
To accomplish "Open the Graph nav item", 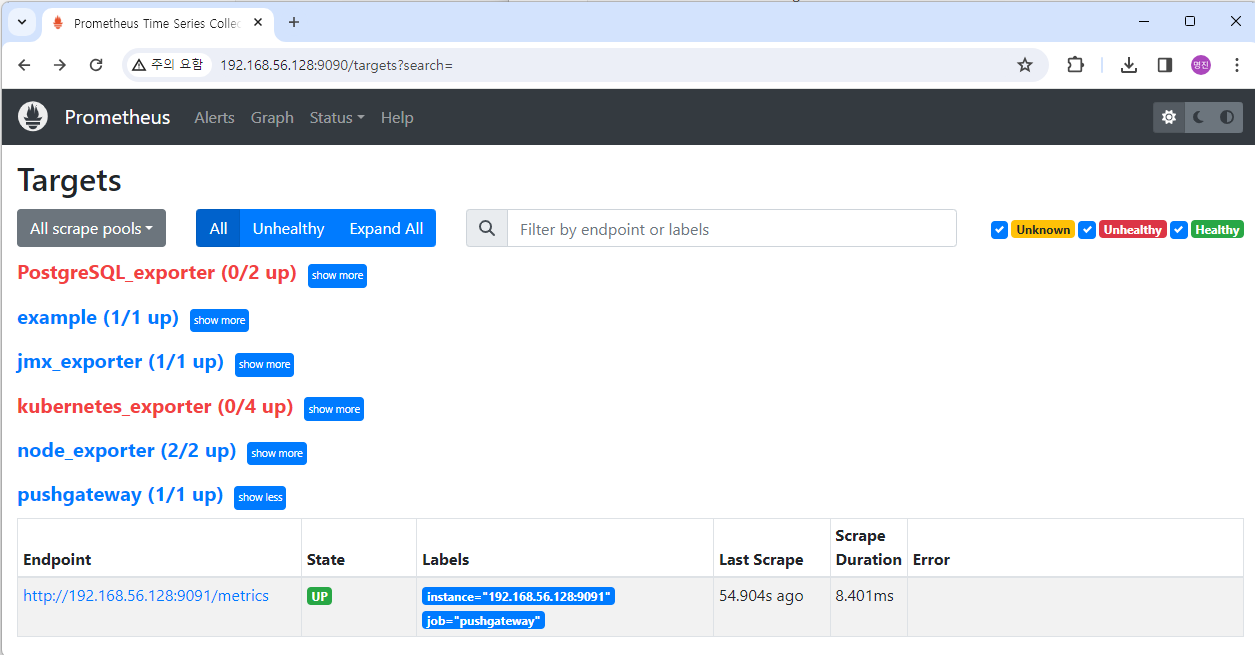I will pyautogui.click(x=272, y=117).
